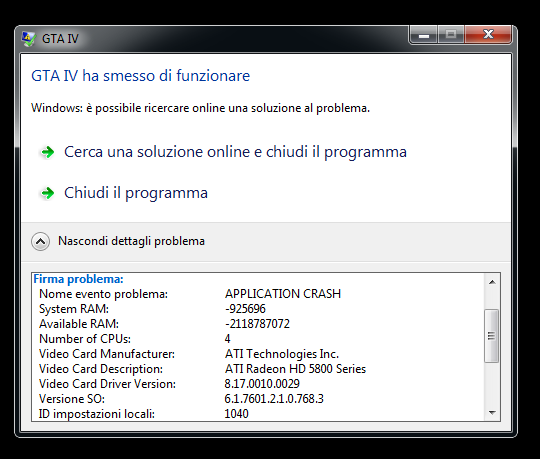Choose 'Cerca una soluzione online e chiudi il programma'
540x459 pixels.
coord(235,152)
